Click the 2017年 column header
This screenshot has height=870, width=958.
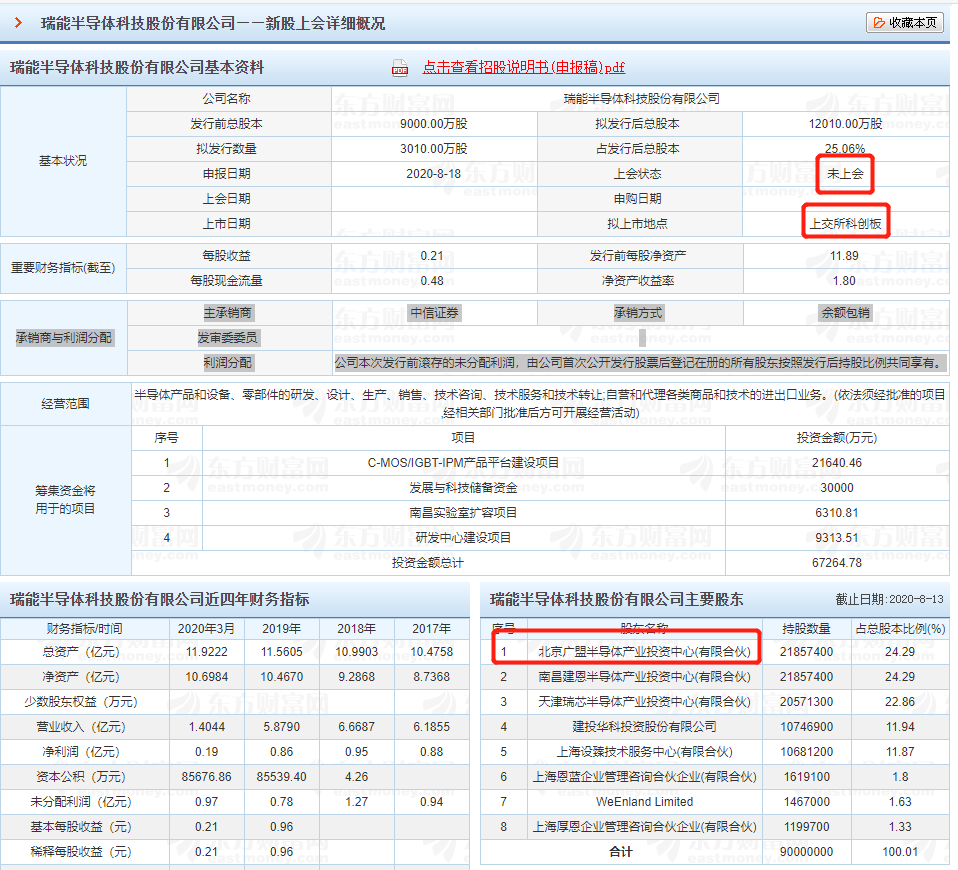tap(432, 629)
